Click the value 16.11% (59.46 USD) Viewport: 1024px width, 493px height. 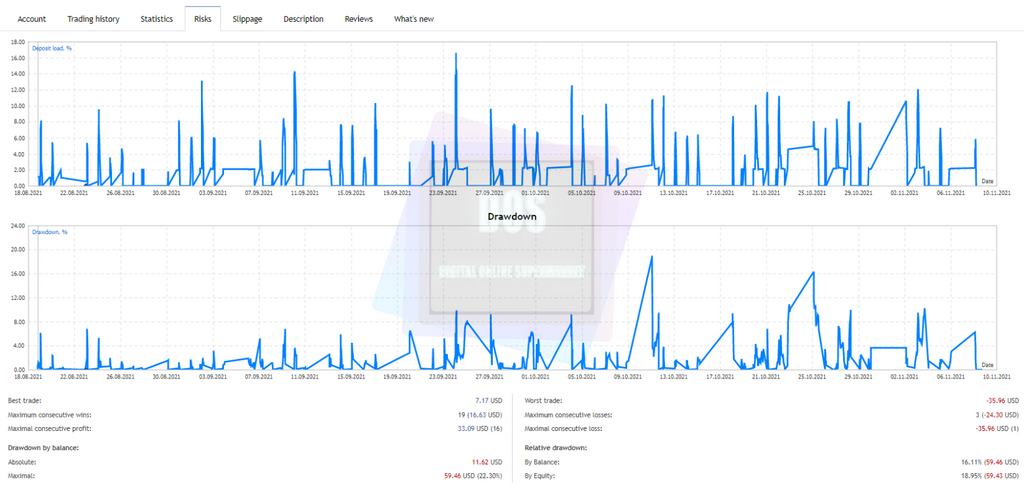point(989,462)
